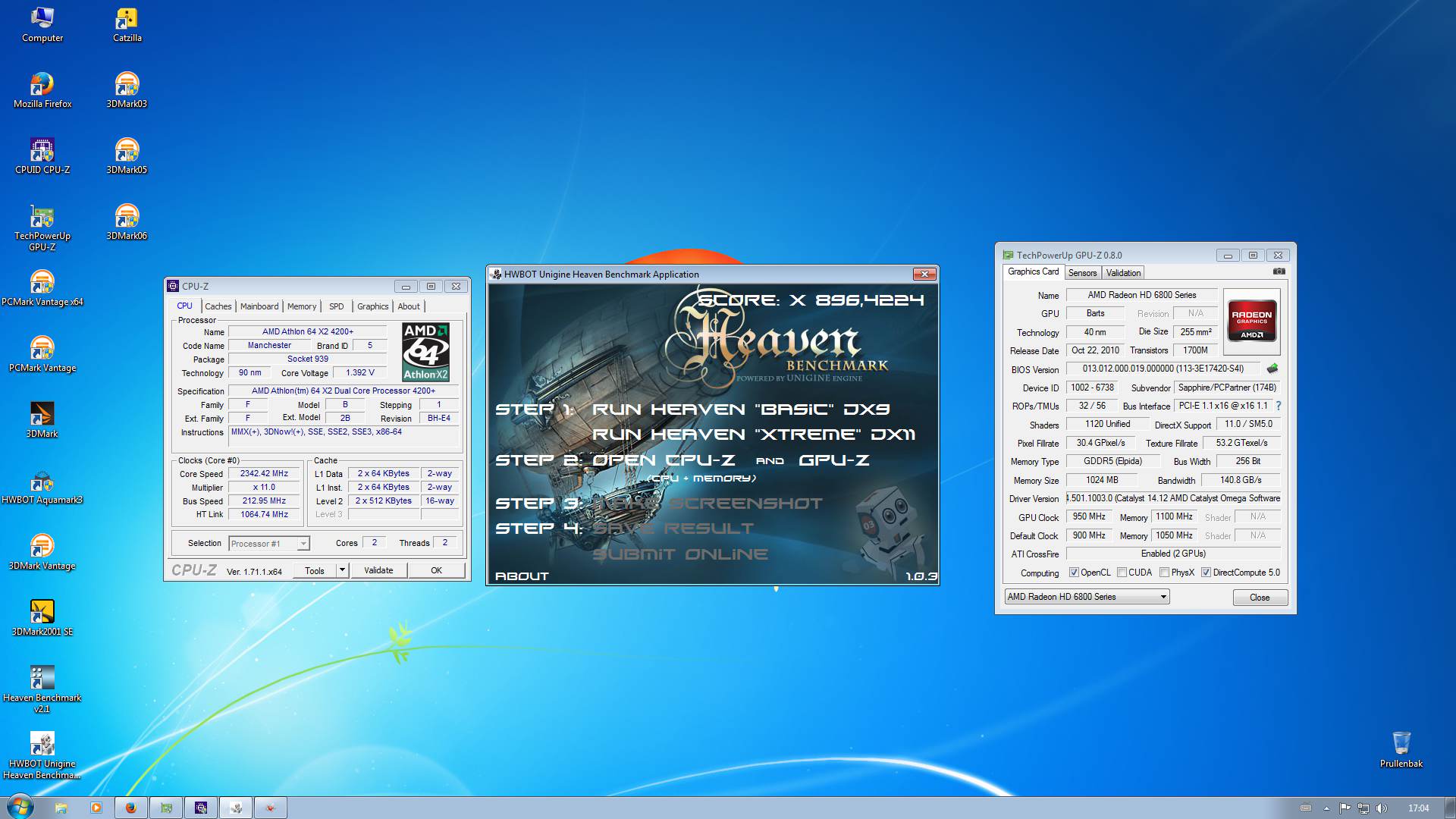
Task: Click the Action Center flag tray icon
Action: tap(1345, 808)
